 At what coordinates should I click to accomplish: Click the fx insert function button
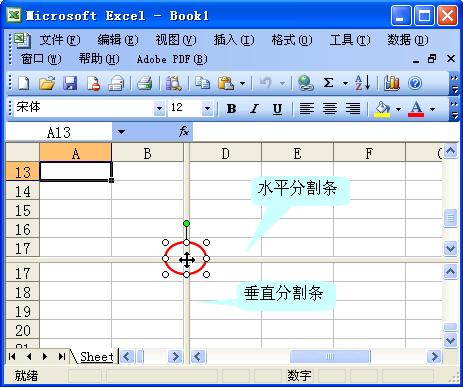[x=184, y=131]
